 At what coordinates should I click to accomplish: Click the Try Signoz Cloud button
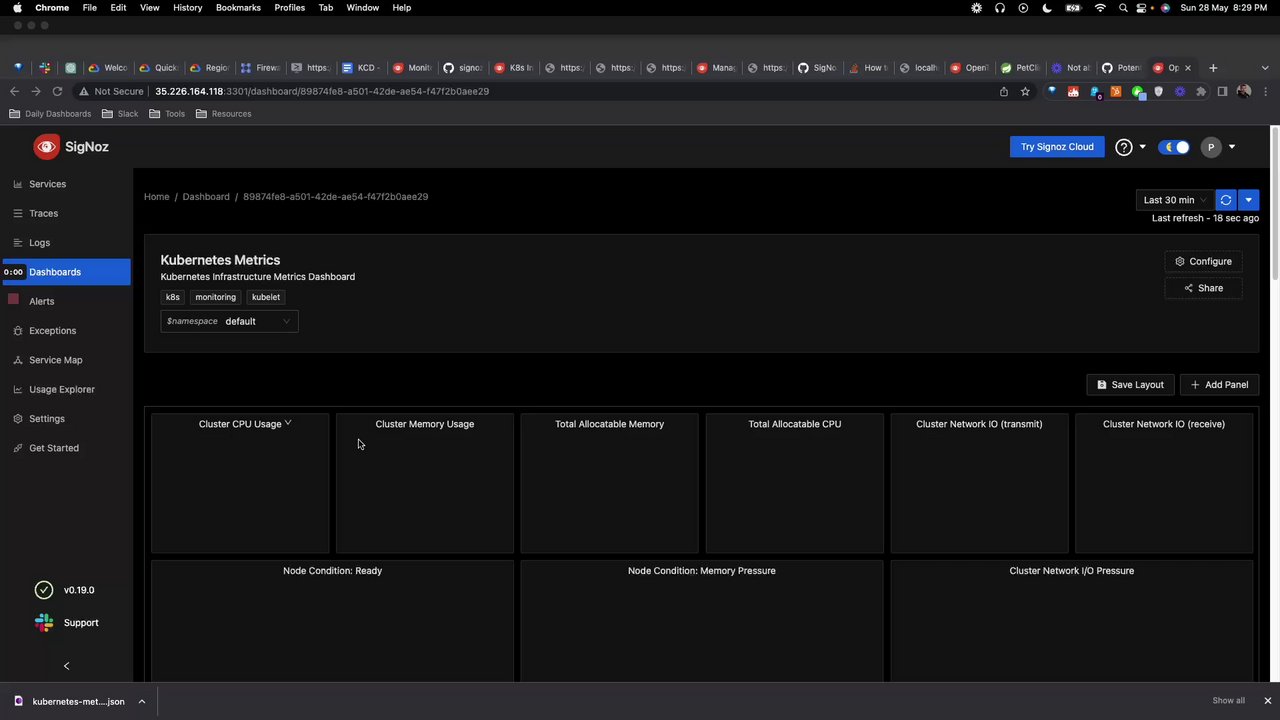click(x=1057, y=147)
